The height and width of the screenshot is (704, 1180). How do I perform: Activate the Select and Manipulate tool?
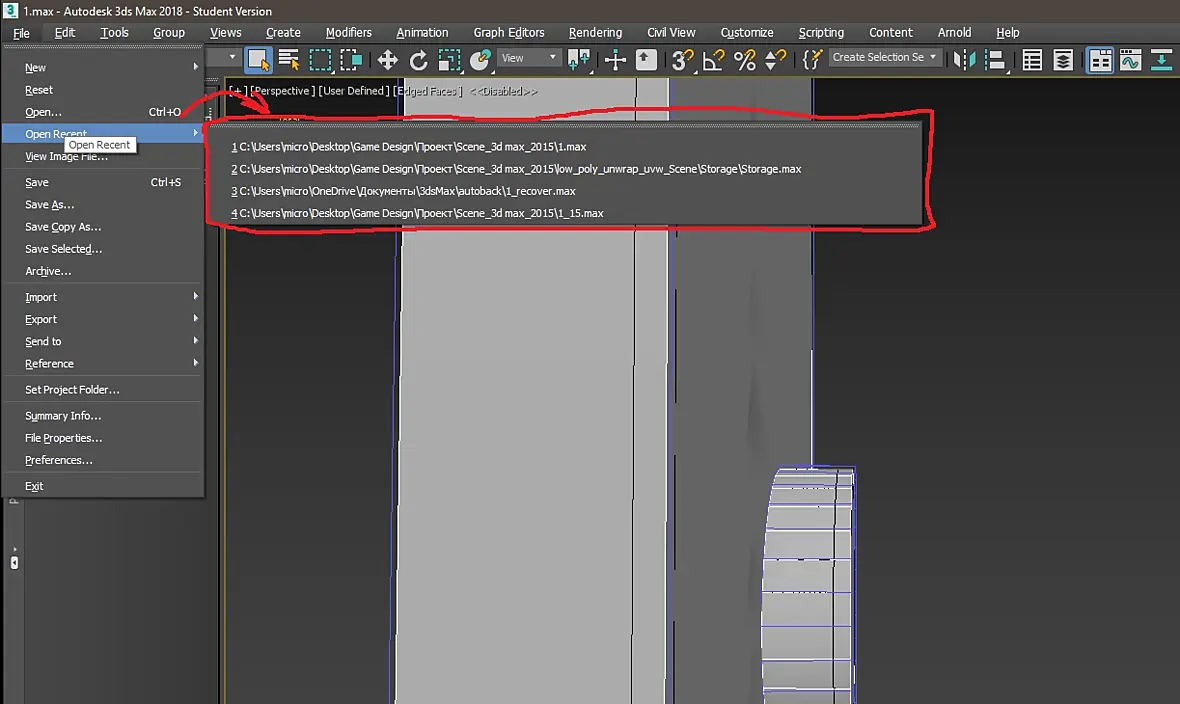(x=616, y=59)
